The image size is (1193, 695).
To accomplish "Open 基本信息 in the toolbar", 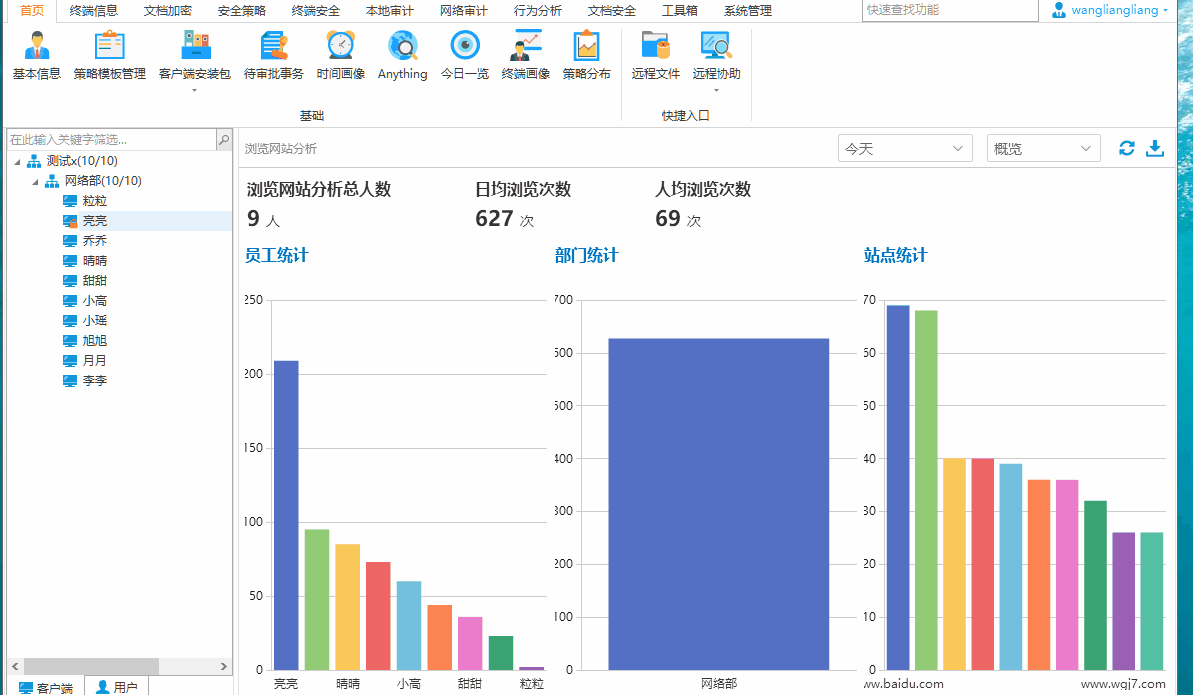I will (37, 55).
